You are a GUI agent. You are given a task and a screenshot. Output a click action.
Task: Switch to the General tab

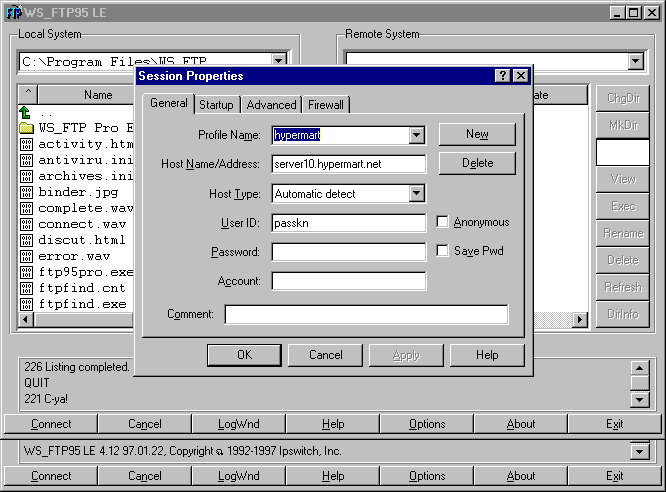tap(169, 103)
